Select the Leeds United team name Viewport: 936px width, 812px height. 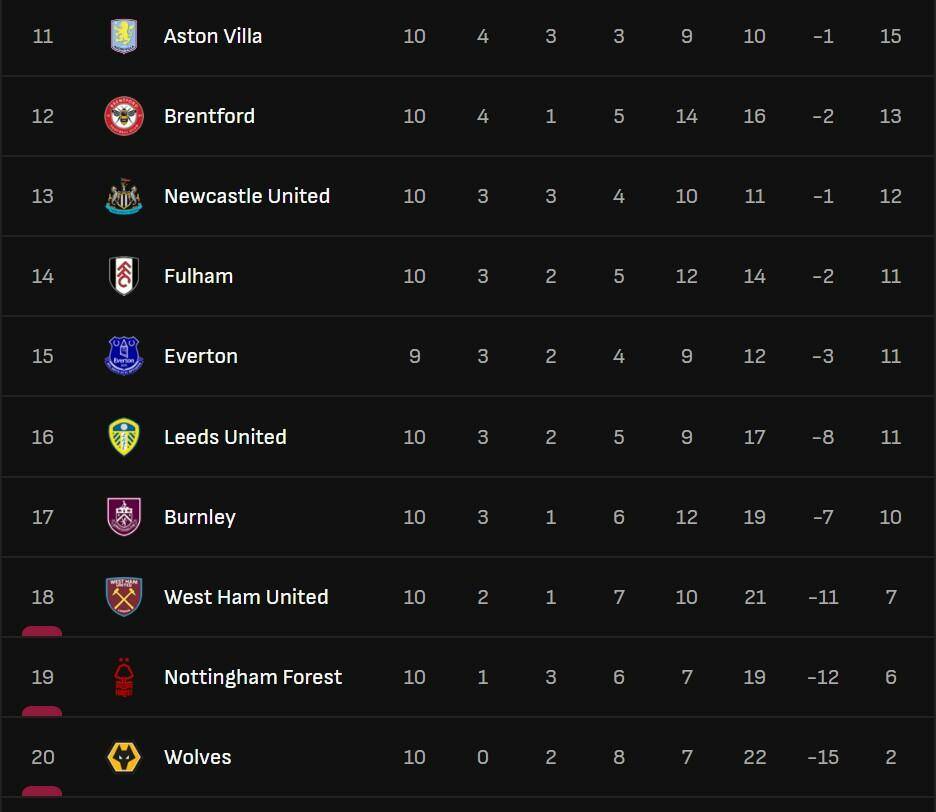coord(225,437)
